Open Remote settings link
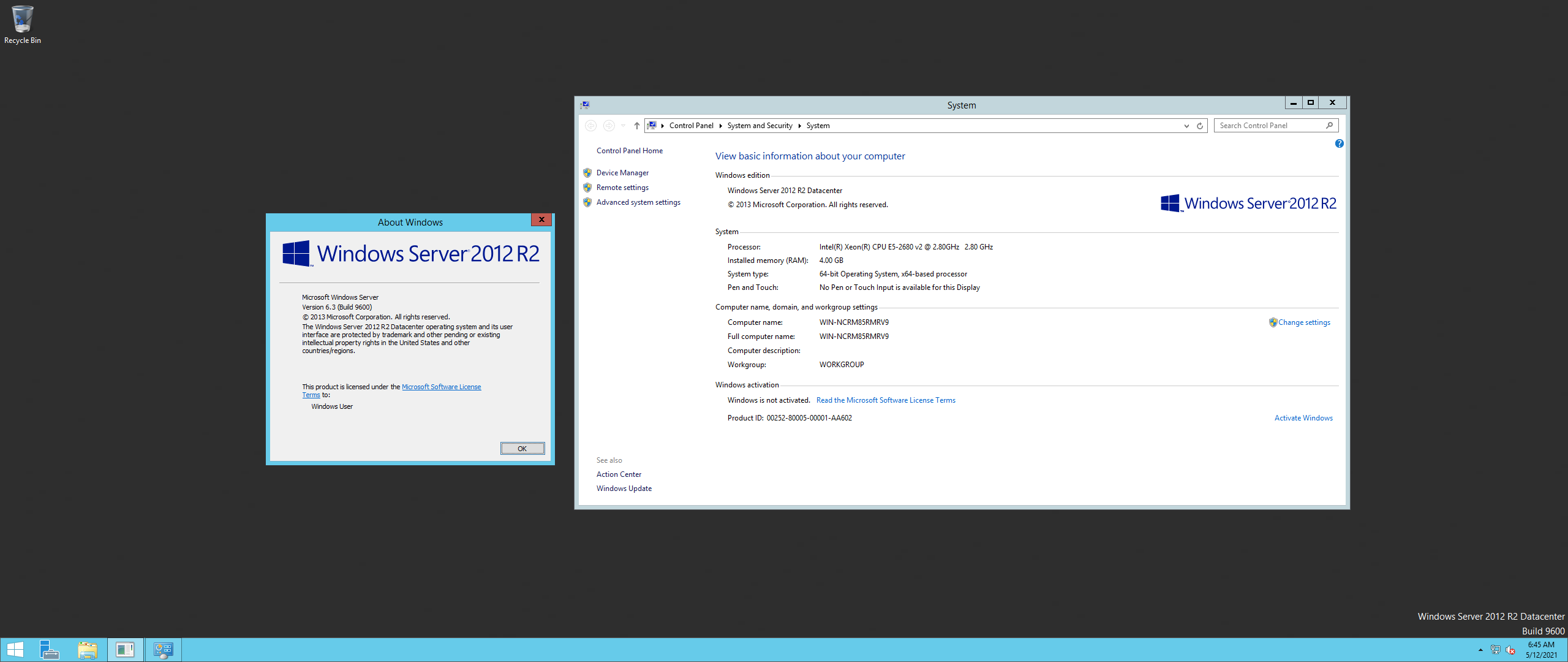The width and height of the screenshot is (1568, 662). coord(622,188)
